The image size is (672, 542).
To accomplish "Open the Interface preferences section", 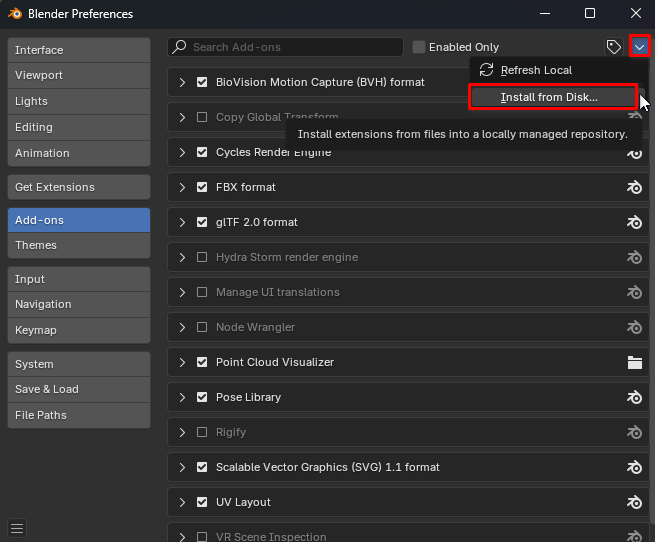I will (x=79, y=50).
